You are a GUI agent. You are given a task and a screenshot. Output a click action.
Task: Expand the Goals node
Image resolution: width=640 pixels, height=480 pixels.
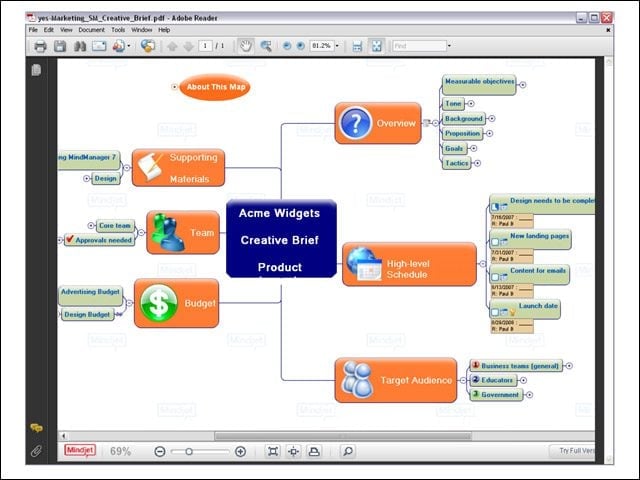coord(473,148)
